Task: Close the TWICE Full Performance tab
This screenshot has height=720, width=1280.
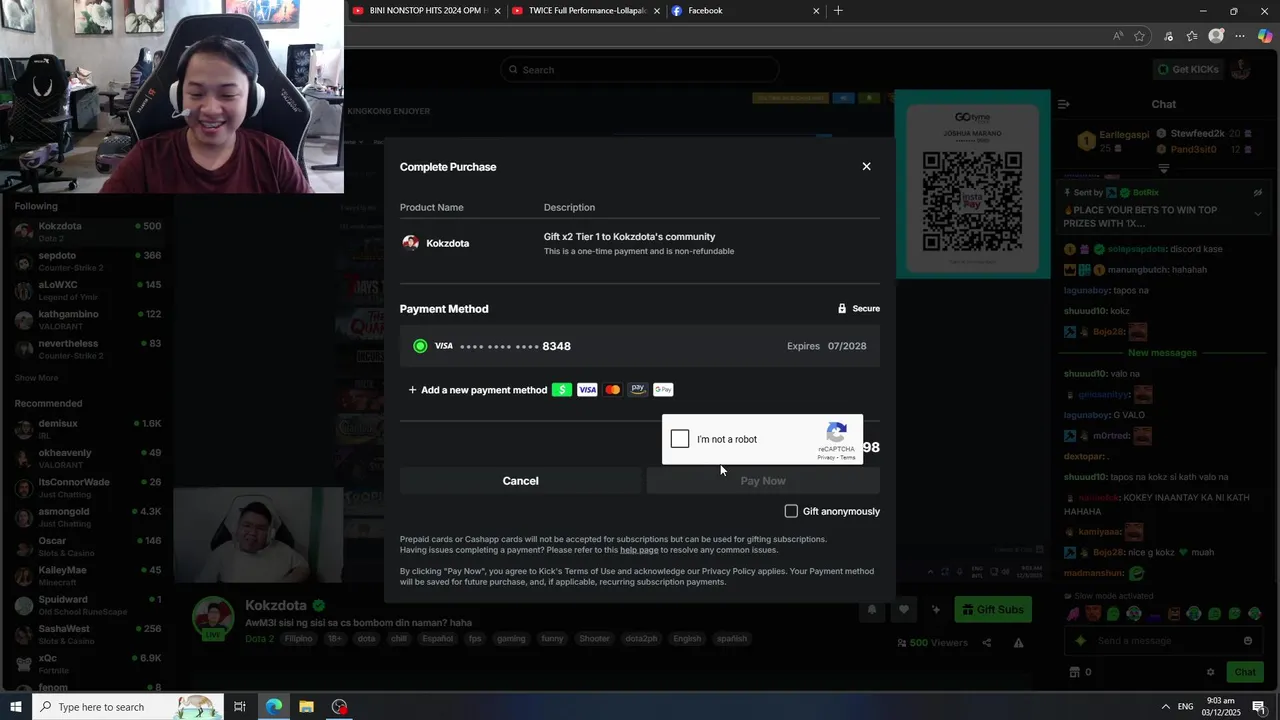Action: [657, 11]
